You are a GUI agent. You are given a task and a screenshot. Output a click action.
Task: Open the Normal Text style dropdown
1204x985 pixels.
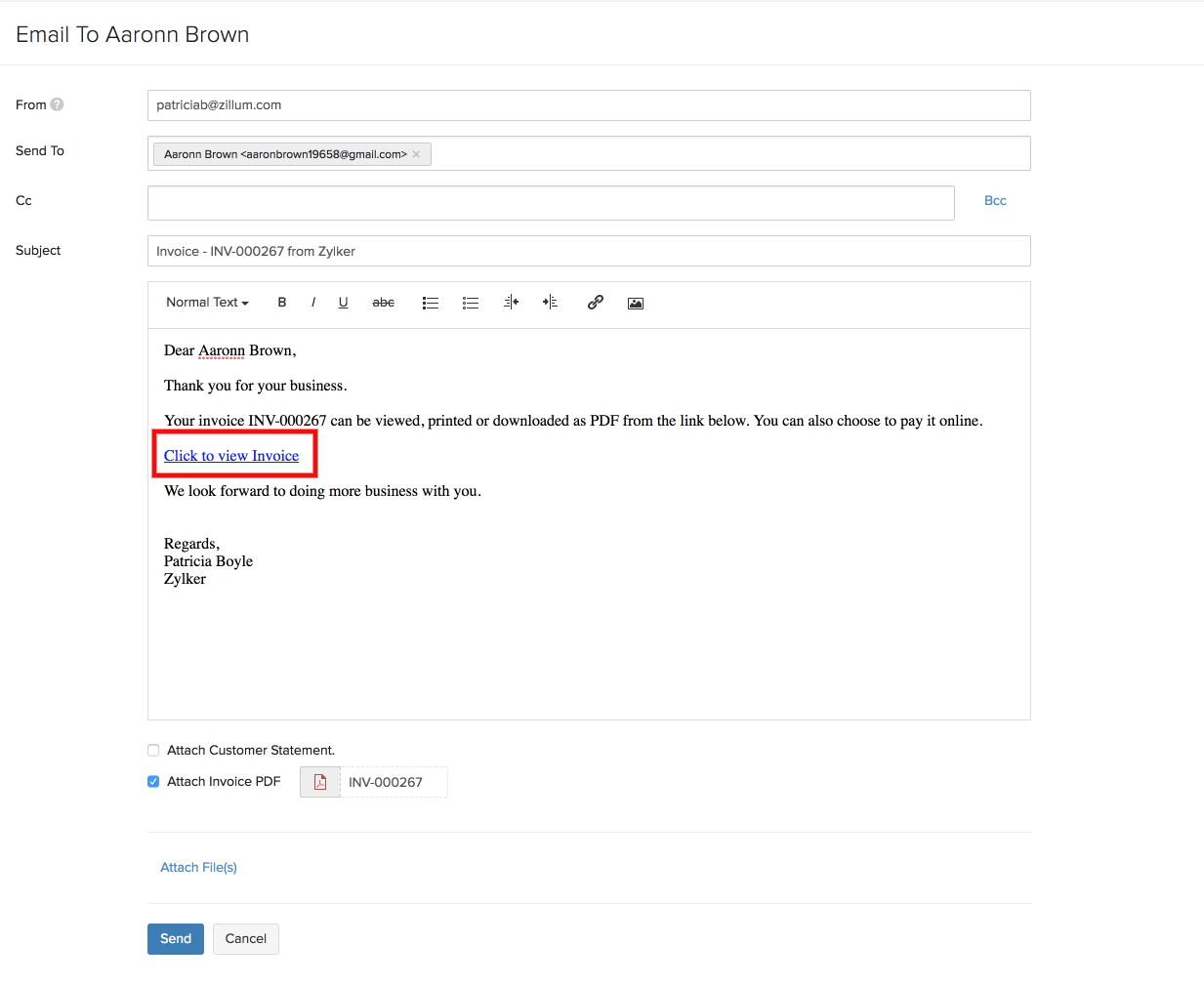pos(206,303)
